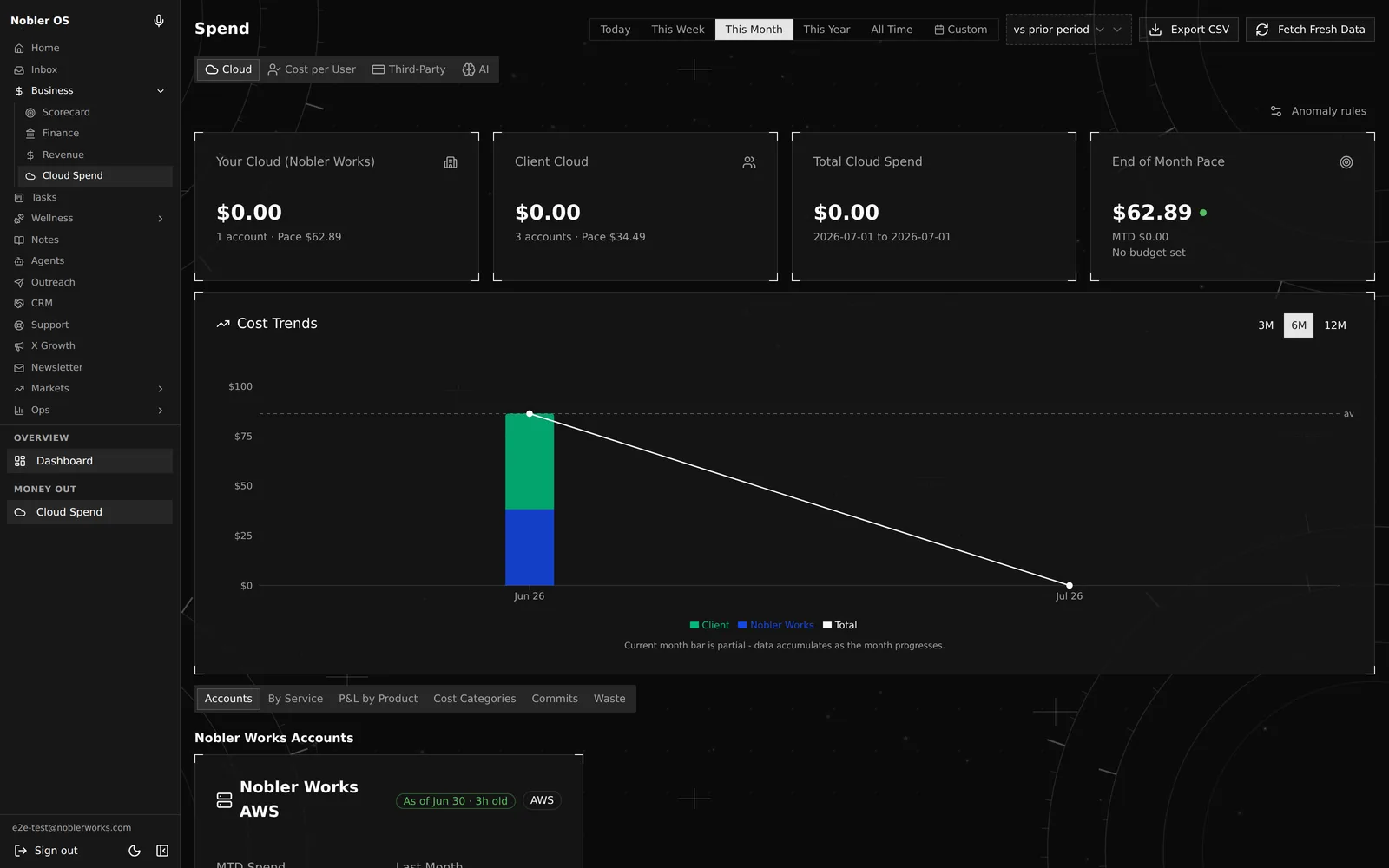Set chart range to 6M

pos(1299,325)
